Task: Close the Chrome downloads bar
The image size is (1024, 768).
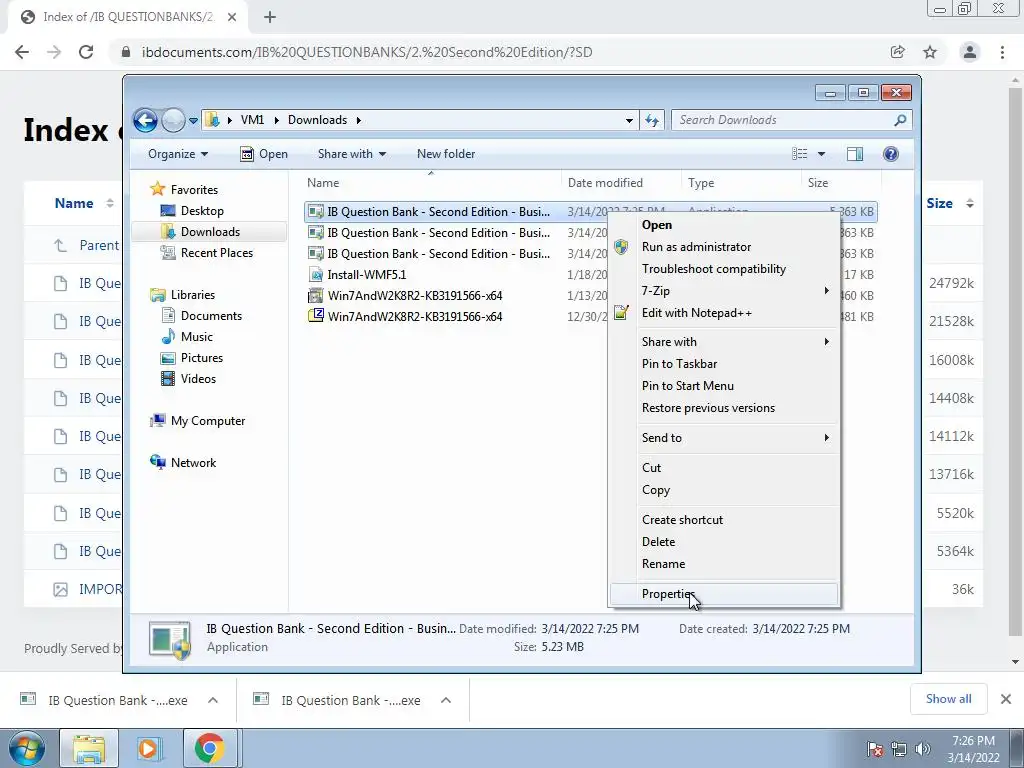Action: coord(1006,699)
